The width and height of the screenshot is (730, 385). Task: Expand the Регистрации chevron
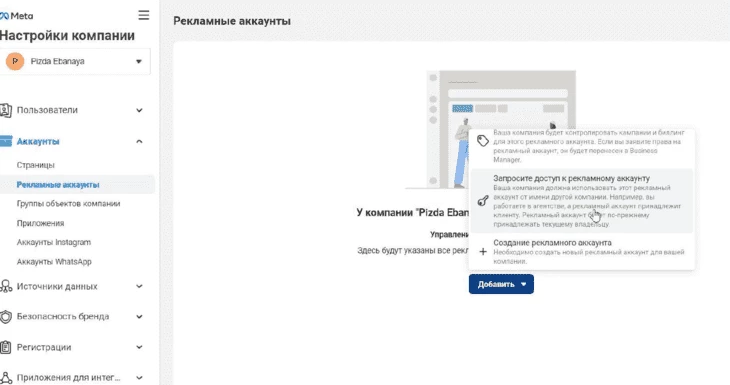pyautogui.click(x=139, y=347)
